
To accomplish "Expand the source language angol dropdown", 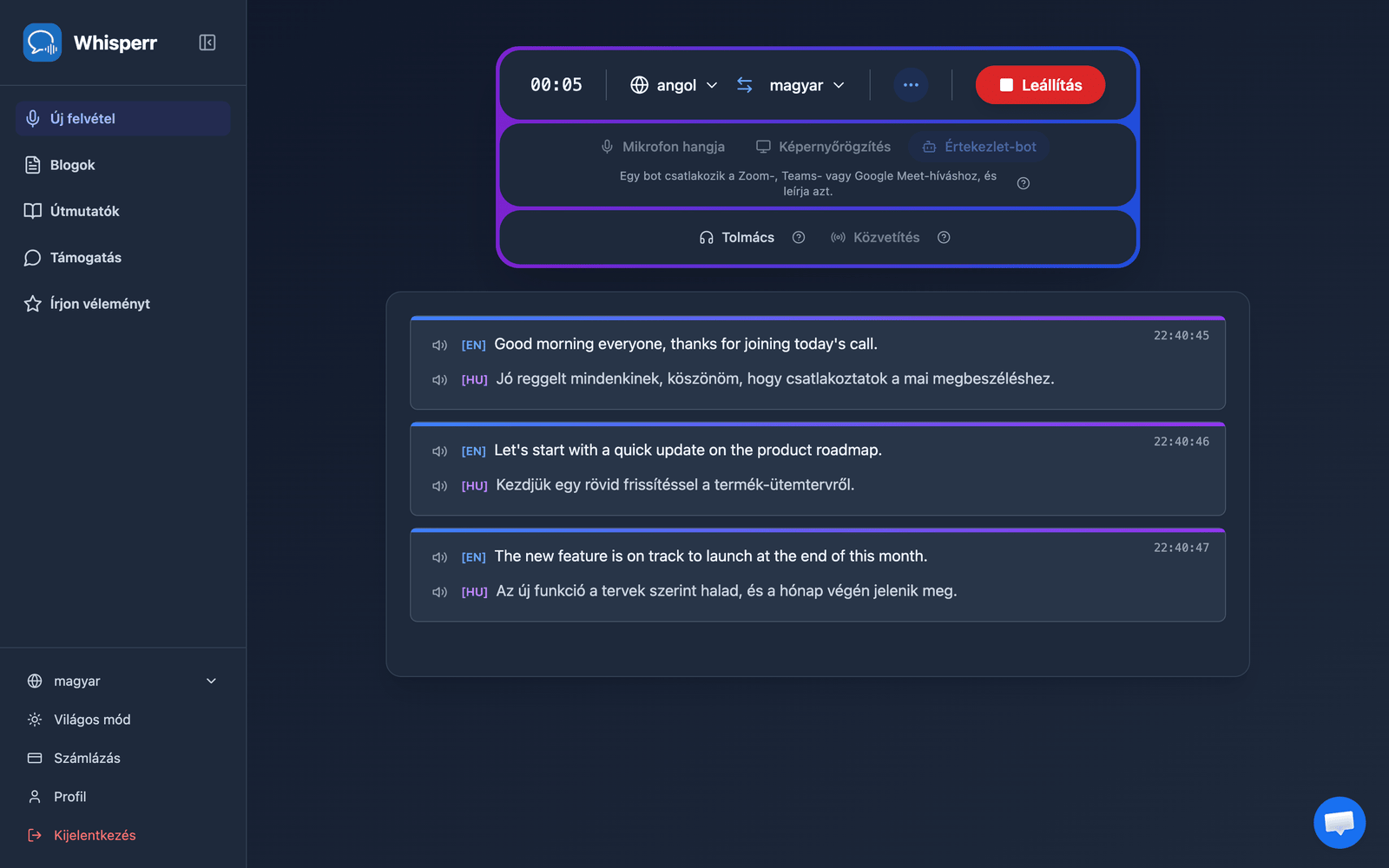I will point(675,85).
